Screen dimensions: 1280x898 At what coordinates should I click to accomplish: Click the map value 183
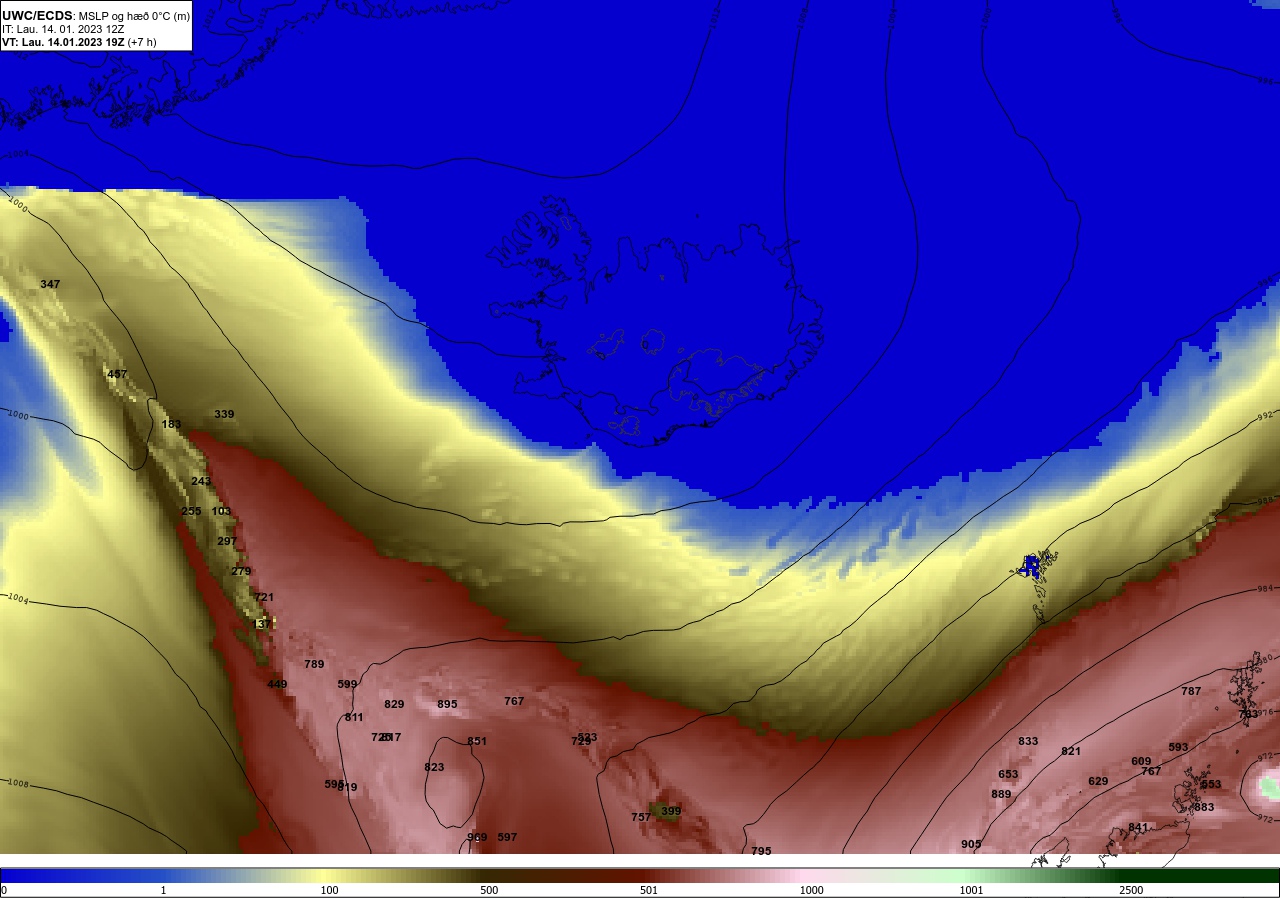click(x=172, y=424)
